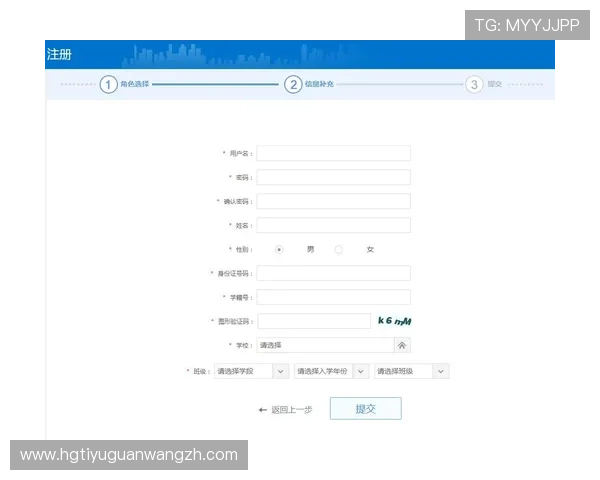Viewport: 600px width, 480px height.
Task: Click the arrow of the 学段 dropdown
Action: click(280, 371)
